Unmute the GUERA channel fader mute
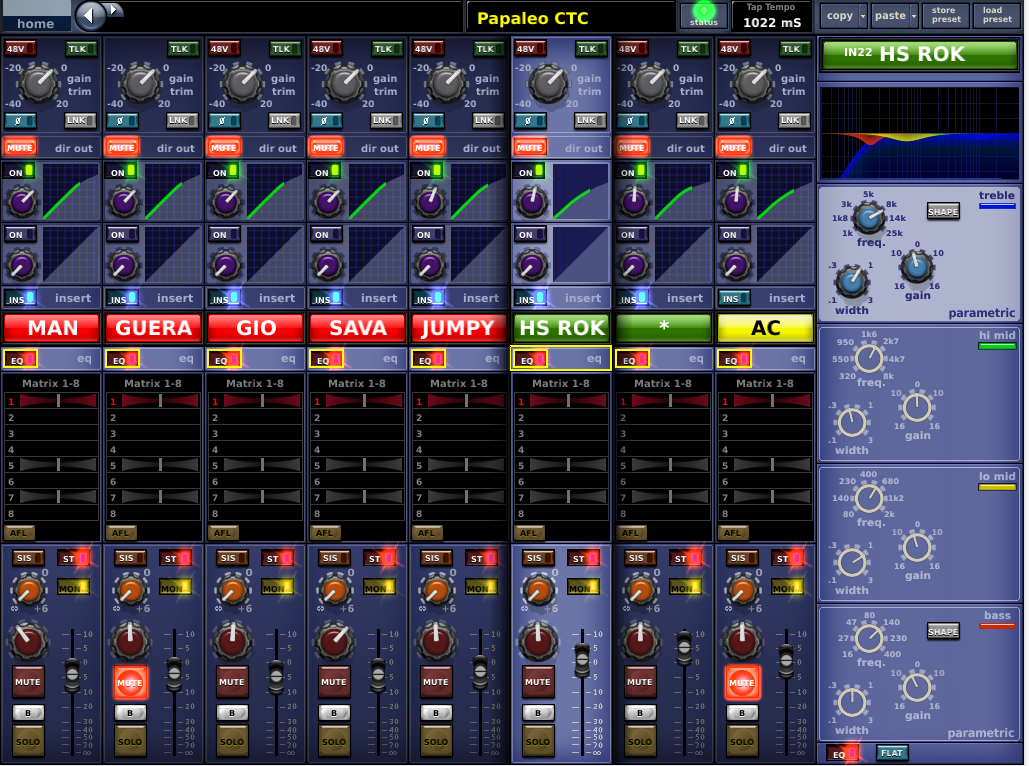The height and width of the screenshot is (766, 1029). coord(129,682)
